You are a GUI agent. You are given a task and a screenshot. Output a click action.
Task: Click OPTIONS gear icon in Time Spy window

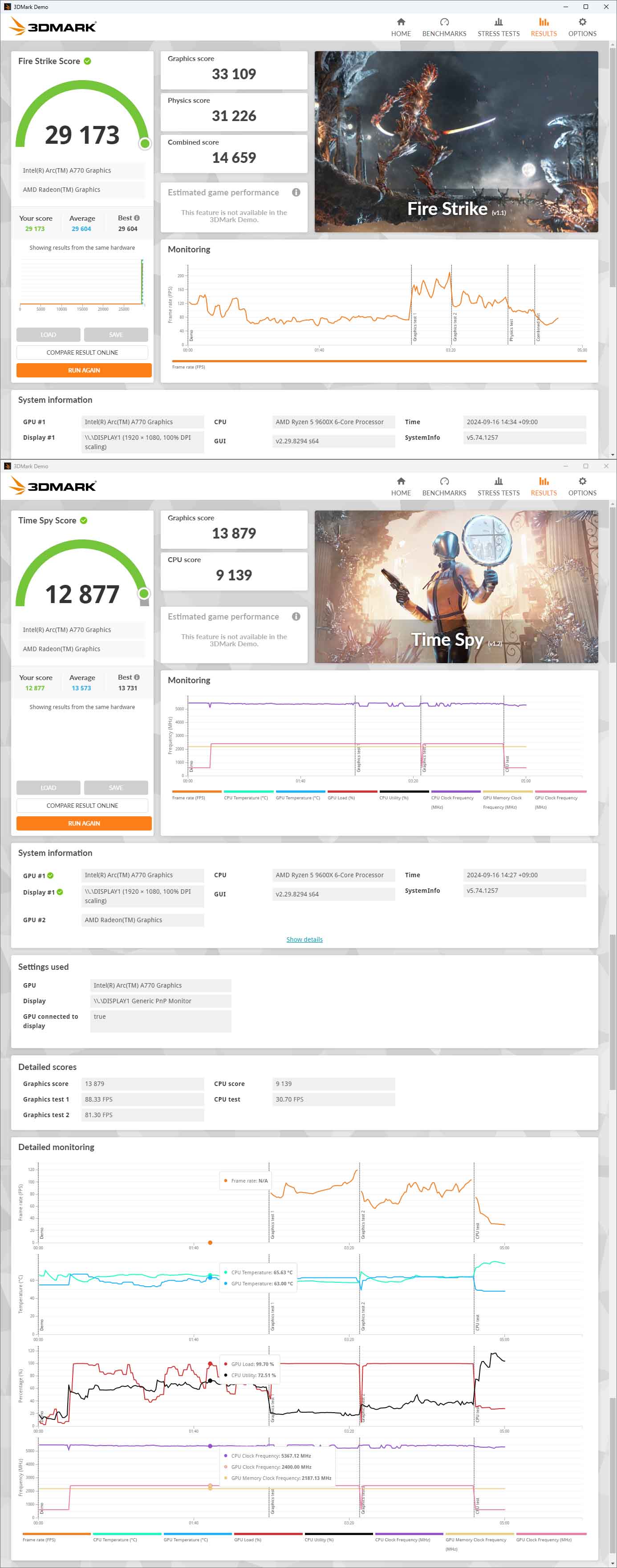[x=582, y=481]
